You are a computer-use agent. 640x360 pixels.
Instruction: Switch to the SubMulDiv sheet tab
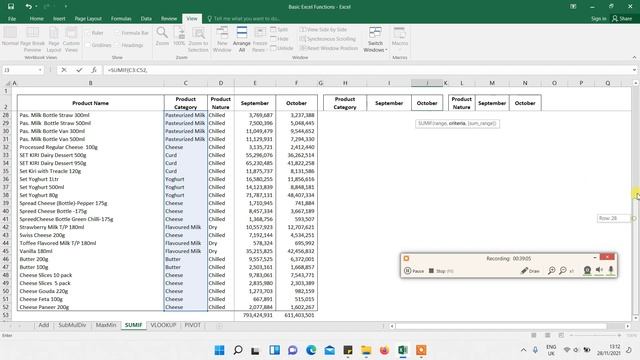[72, 325]
